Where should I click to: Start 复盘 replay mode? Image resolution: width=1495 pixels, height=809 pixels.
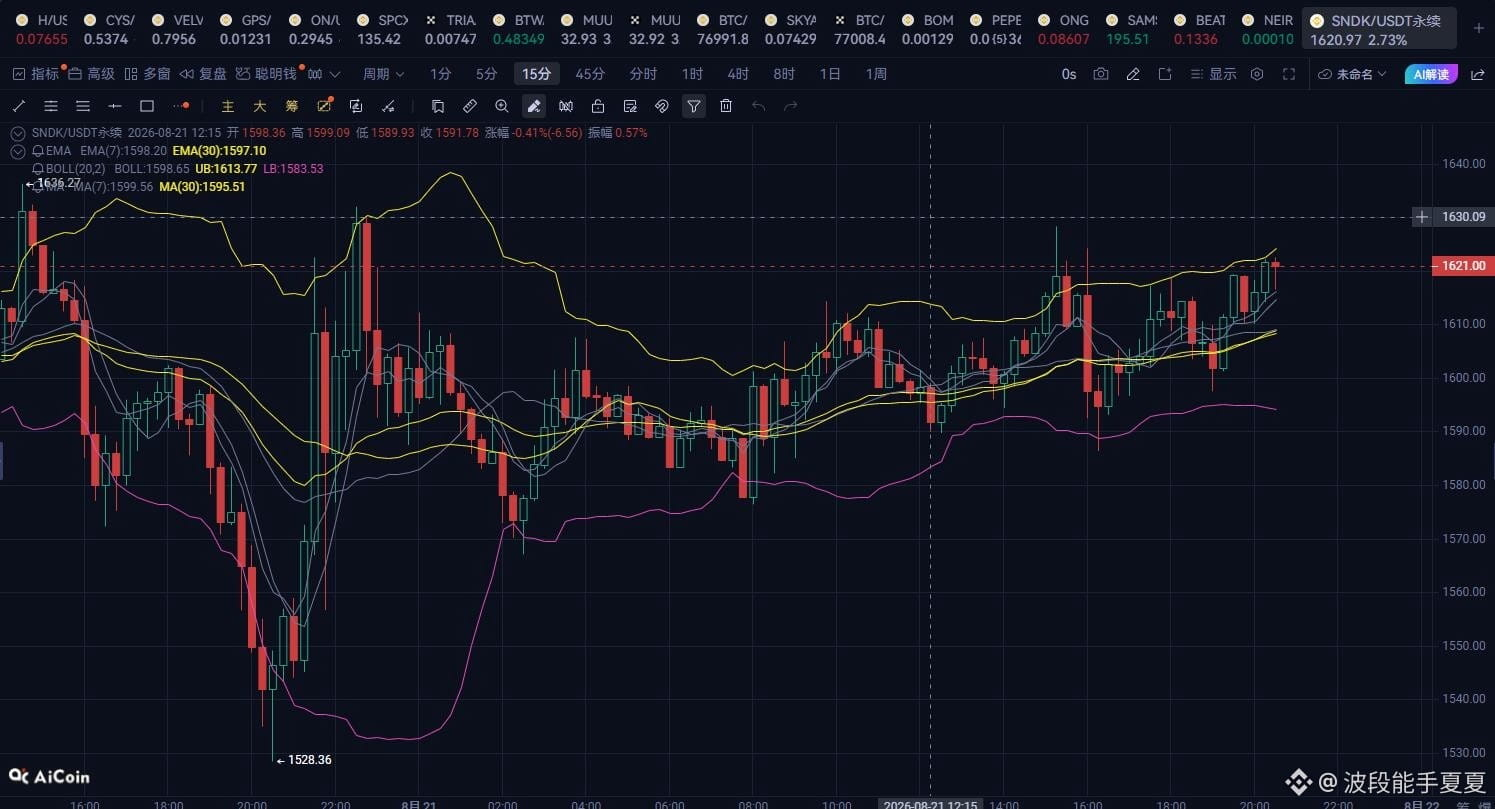pyautogui.click(x=204, y=74)
